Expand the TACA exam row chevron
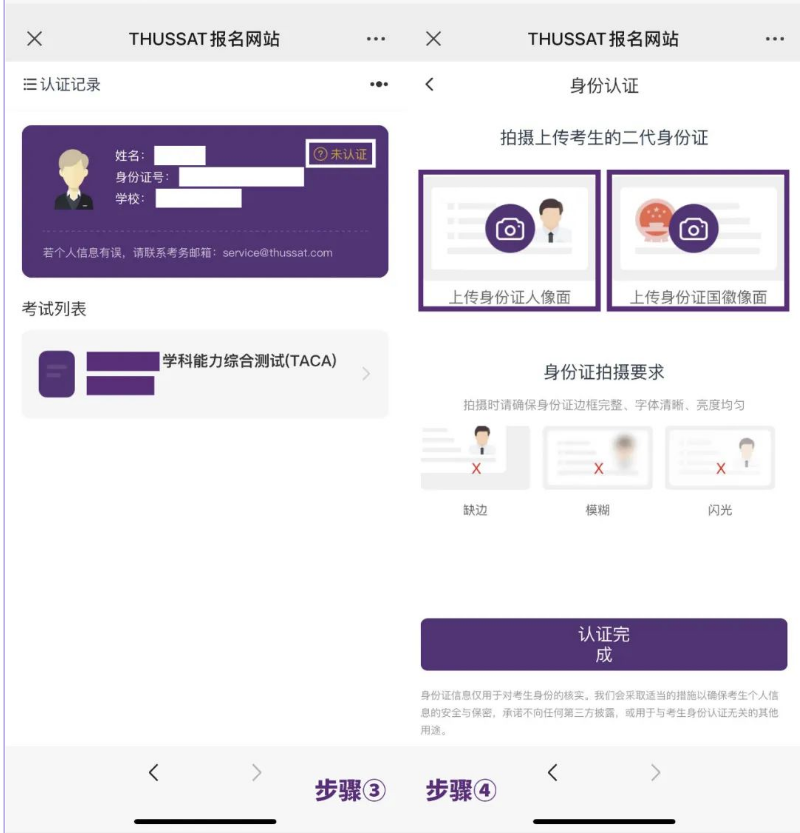 (x=366, y=374)
